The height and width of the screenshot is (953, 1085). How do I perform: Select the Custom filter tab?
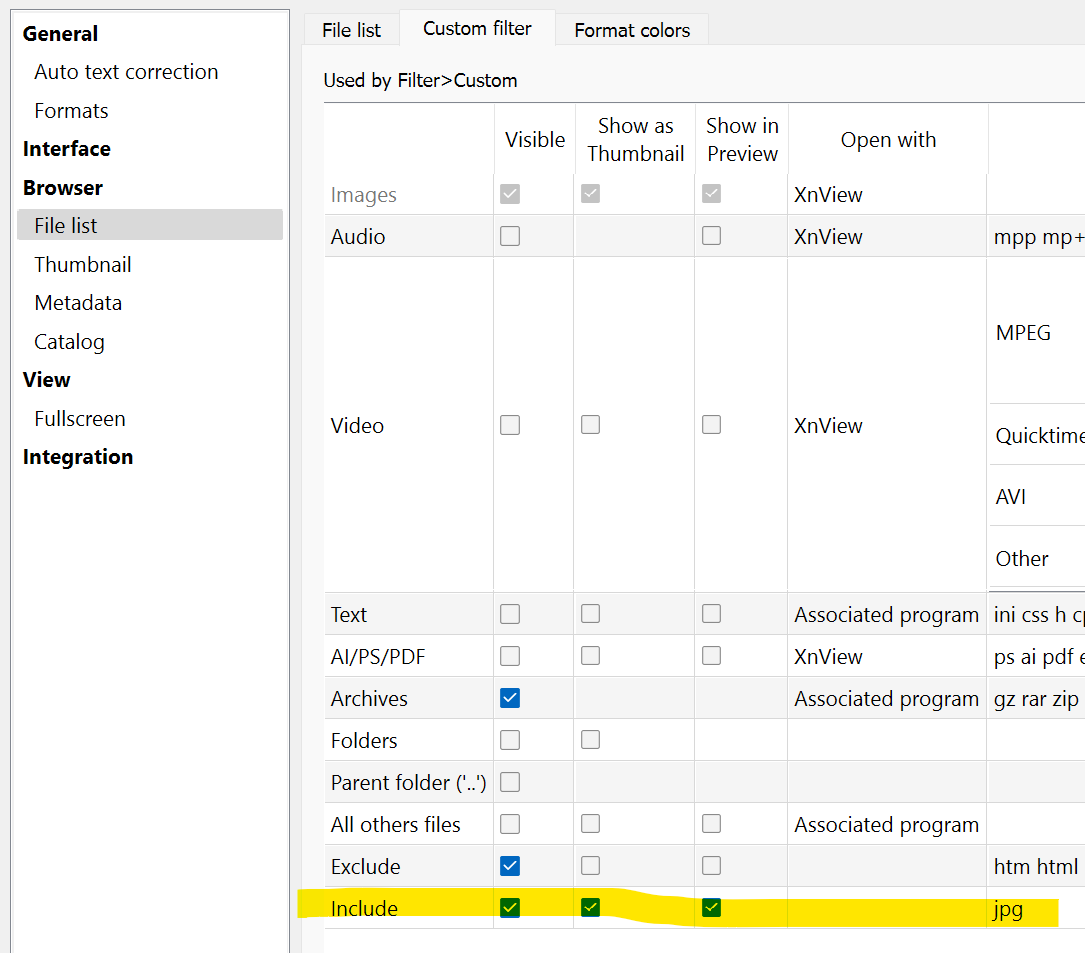tap(477, 28)
